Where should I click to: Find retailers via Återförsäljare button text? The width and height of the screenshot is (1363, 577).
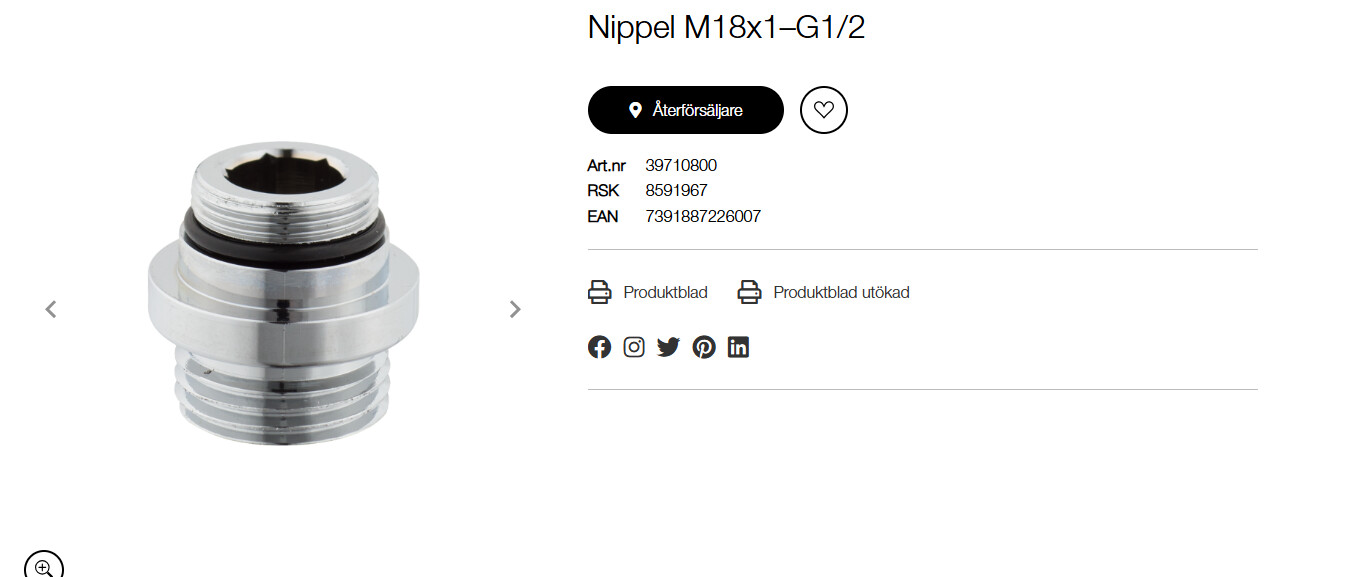click(x=698, y=110)
